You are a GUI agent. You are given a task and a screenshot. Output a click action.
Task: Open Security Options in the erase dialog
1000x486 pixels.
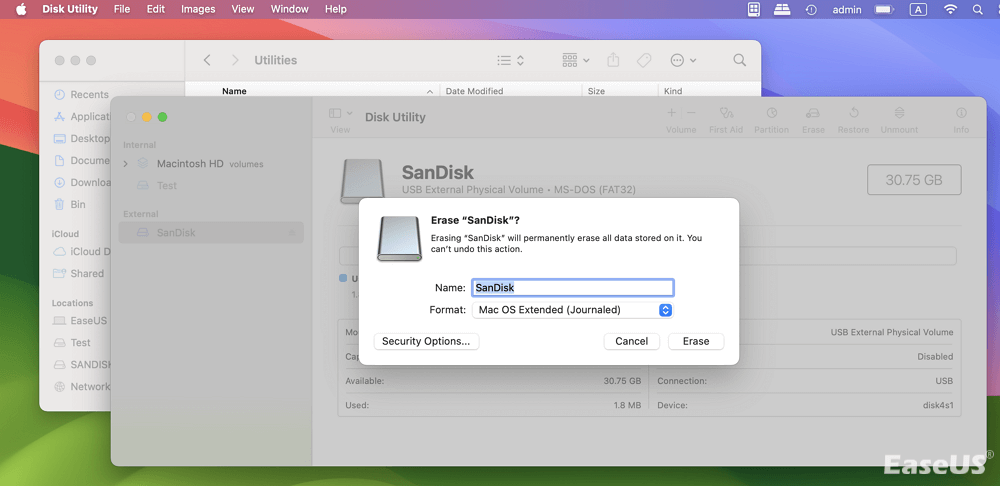pyautogui.click(x=426, y=341)
